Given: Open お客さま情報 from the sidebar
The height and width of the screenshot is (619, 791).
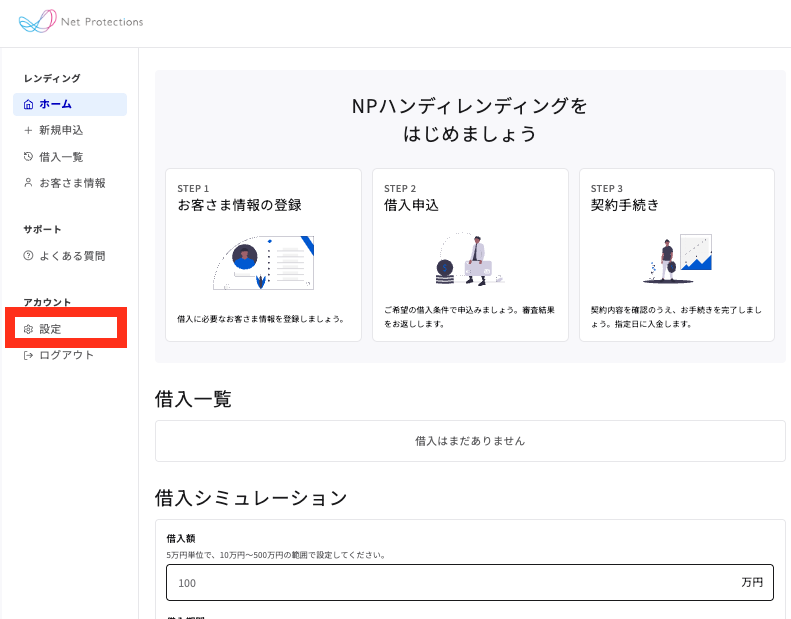Looking at the screenshot, I should coord(72,183).
